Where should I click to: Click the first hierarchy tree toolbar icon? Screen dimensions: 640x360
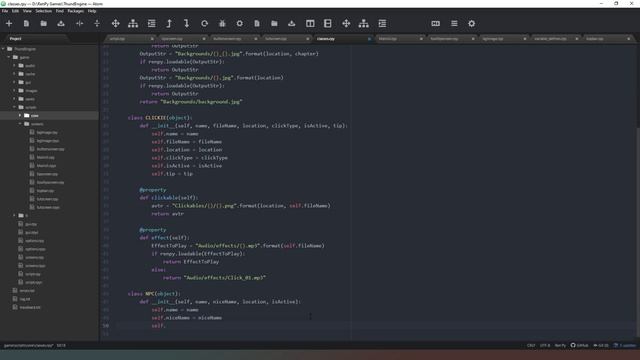133,24
